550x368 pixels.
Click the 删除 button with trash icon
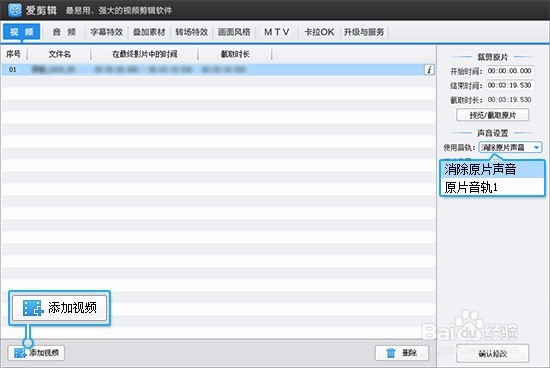[402, 353]
